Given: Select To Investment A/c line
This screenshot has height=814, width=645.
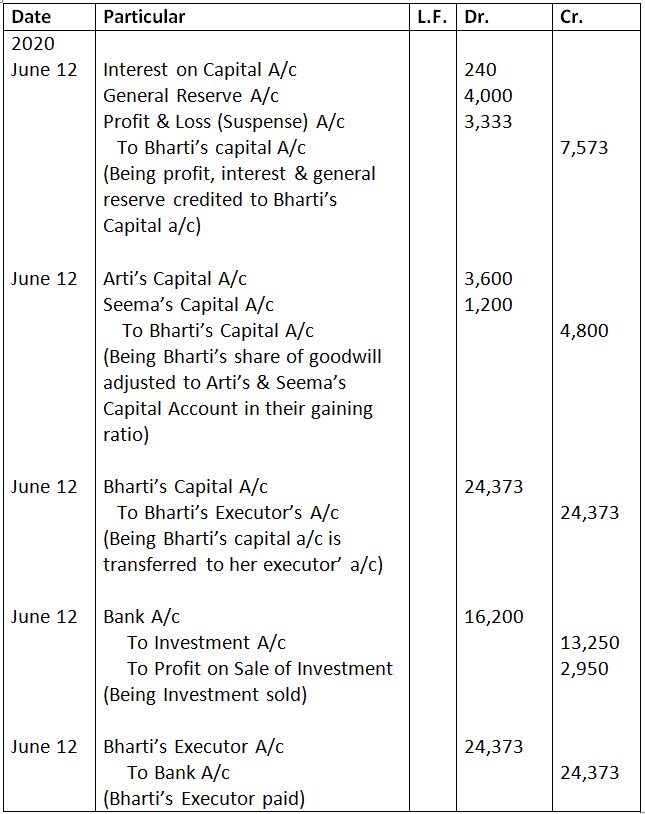Looking at the screenshot, I should pos(205,643).
